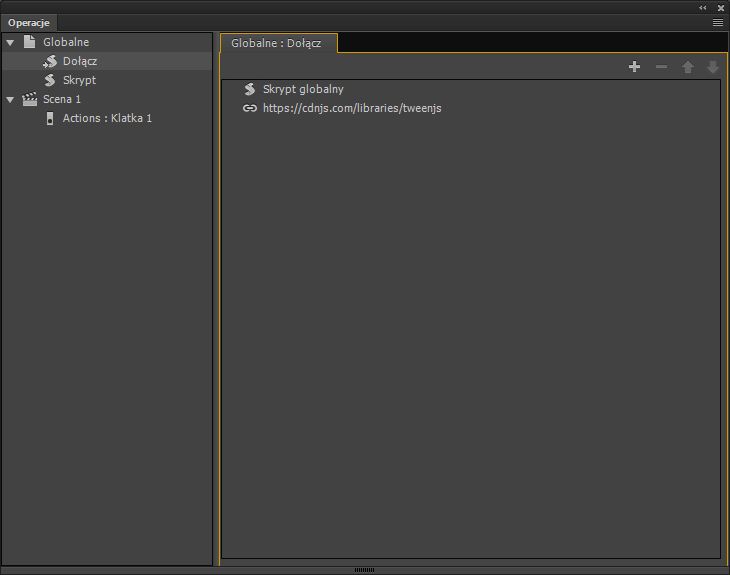
Task: Click the bottom resize grip handle
Action: (365, 570)
